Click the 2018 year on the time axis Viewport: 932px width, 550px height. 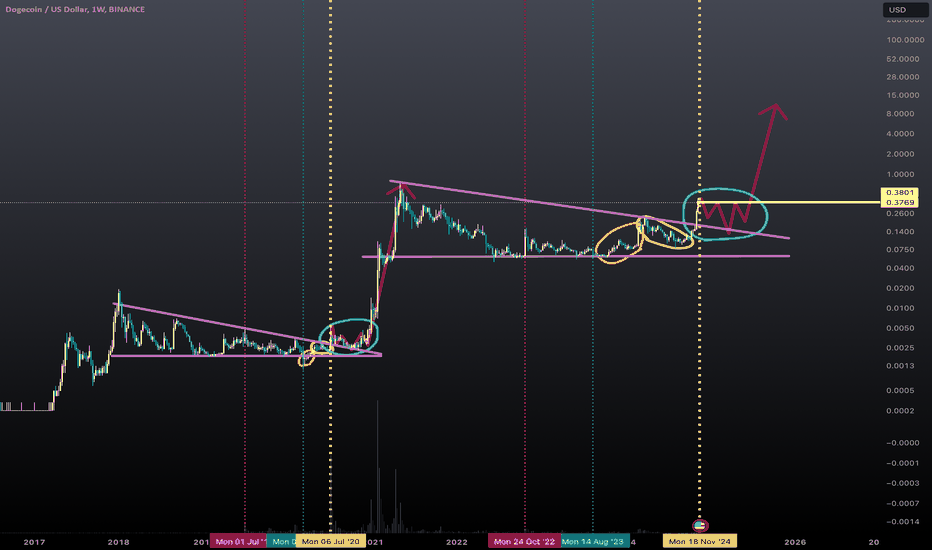click(x=118, y=542)
